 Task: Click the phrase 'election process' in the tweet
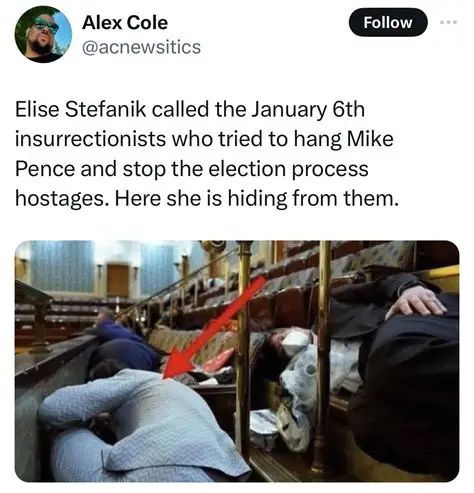pos(288,169)
